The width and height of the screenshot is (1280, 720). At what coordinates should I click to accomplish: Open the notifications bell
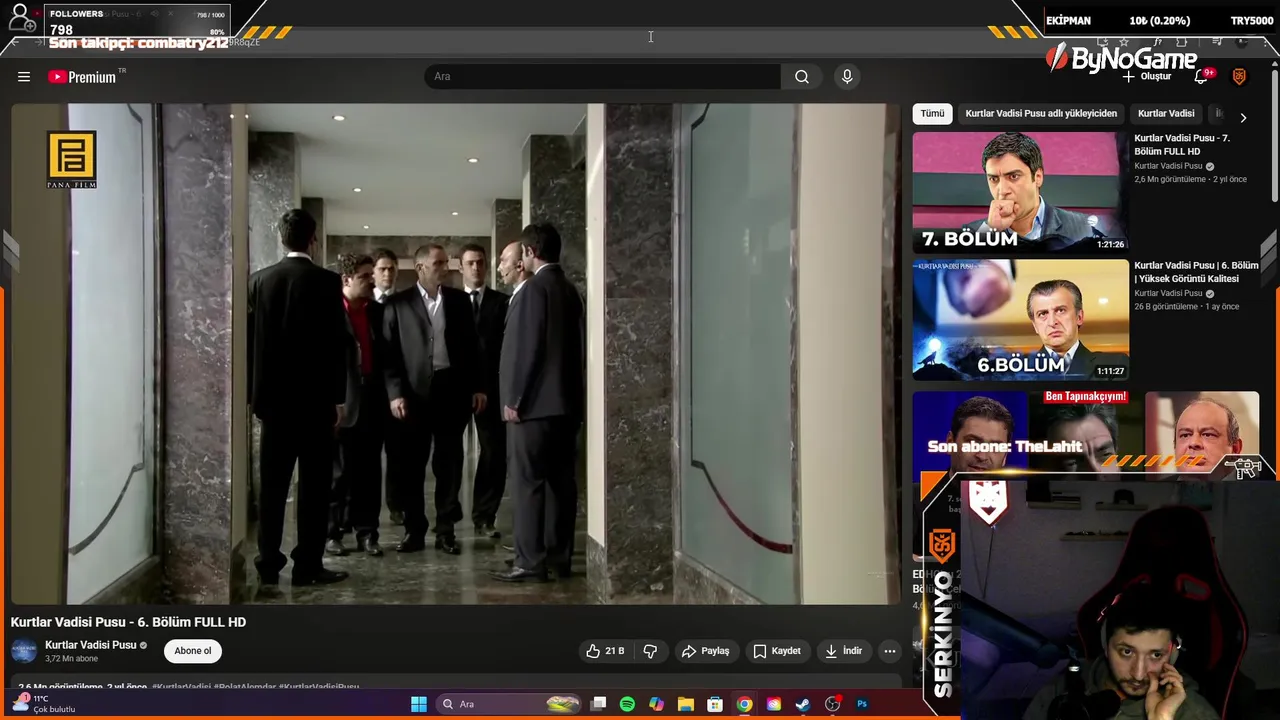click(x=1202, y=77)
